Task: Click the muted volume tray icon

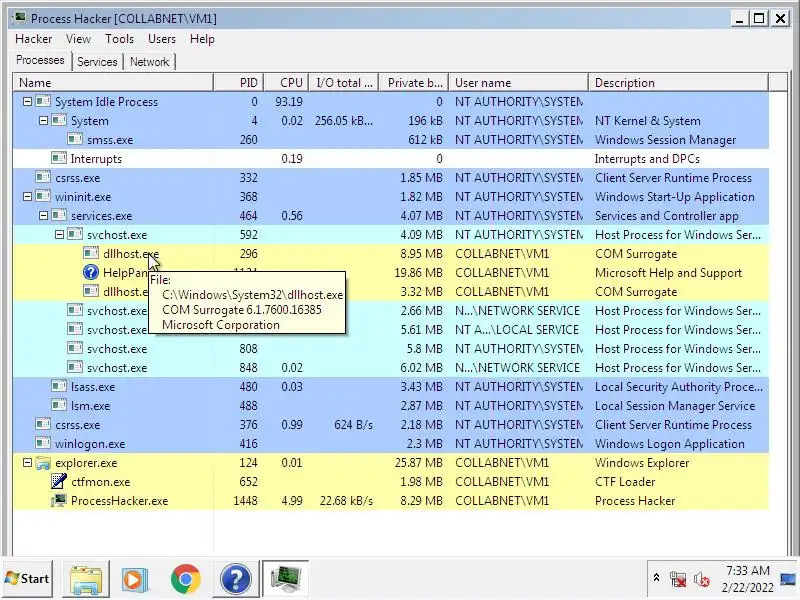Action: tap(702, 580)
